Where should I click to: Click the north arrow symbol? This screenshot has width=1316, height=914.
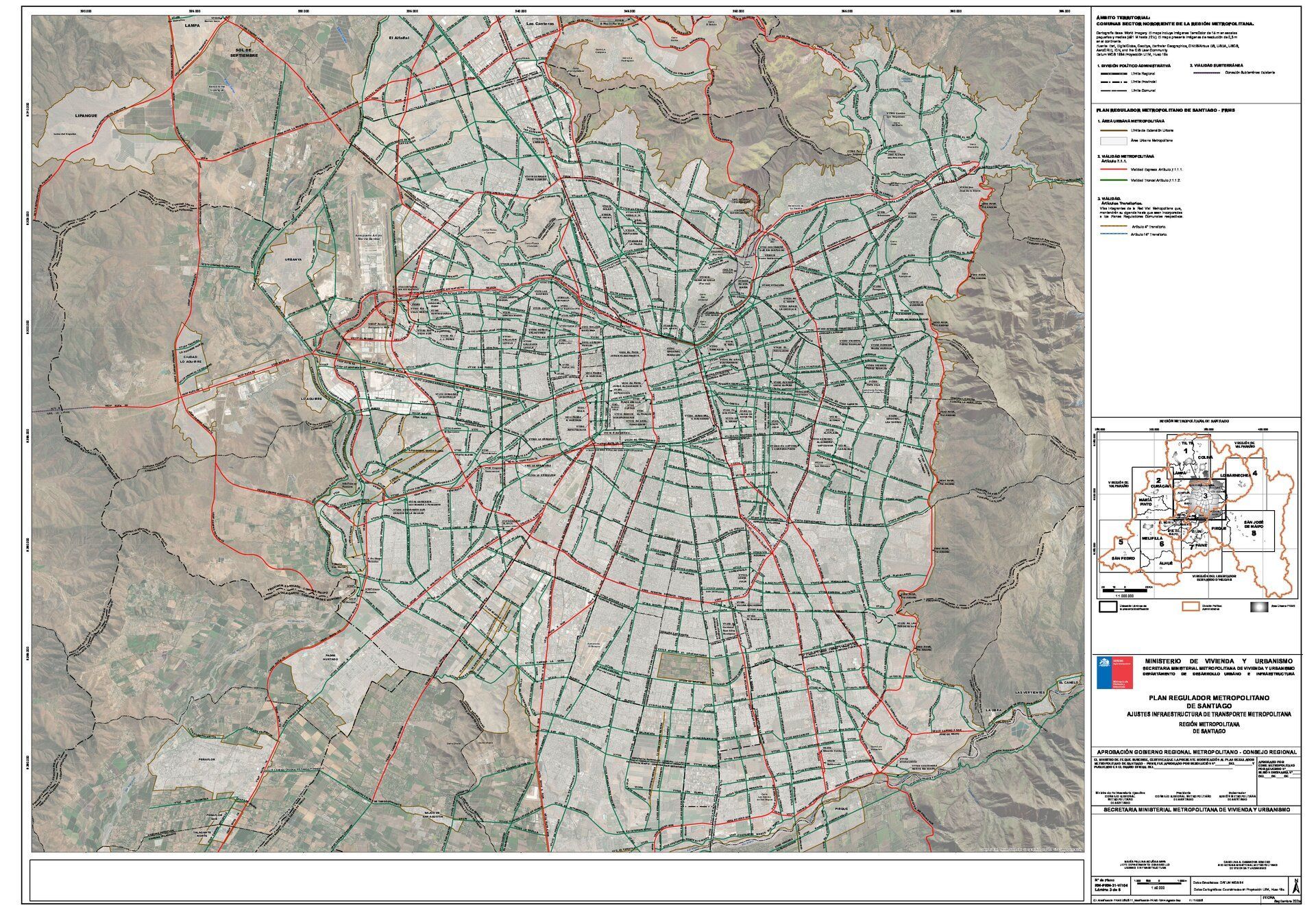point(1295,885)
